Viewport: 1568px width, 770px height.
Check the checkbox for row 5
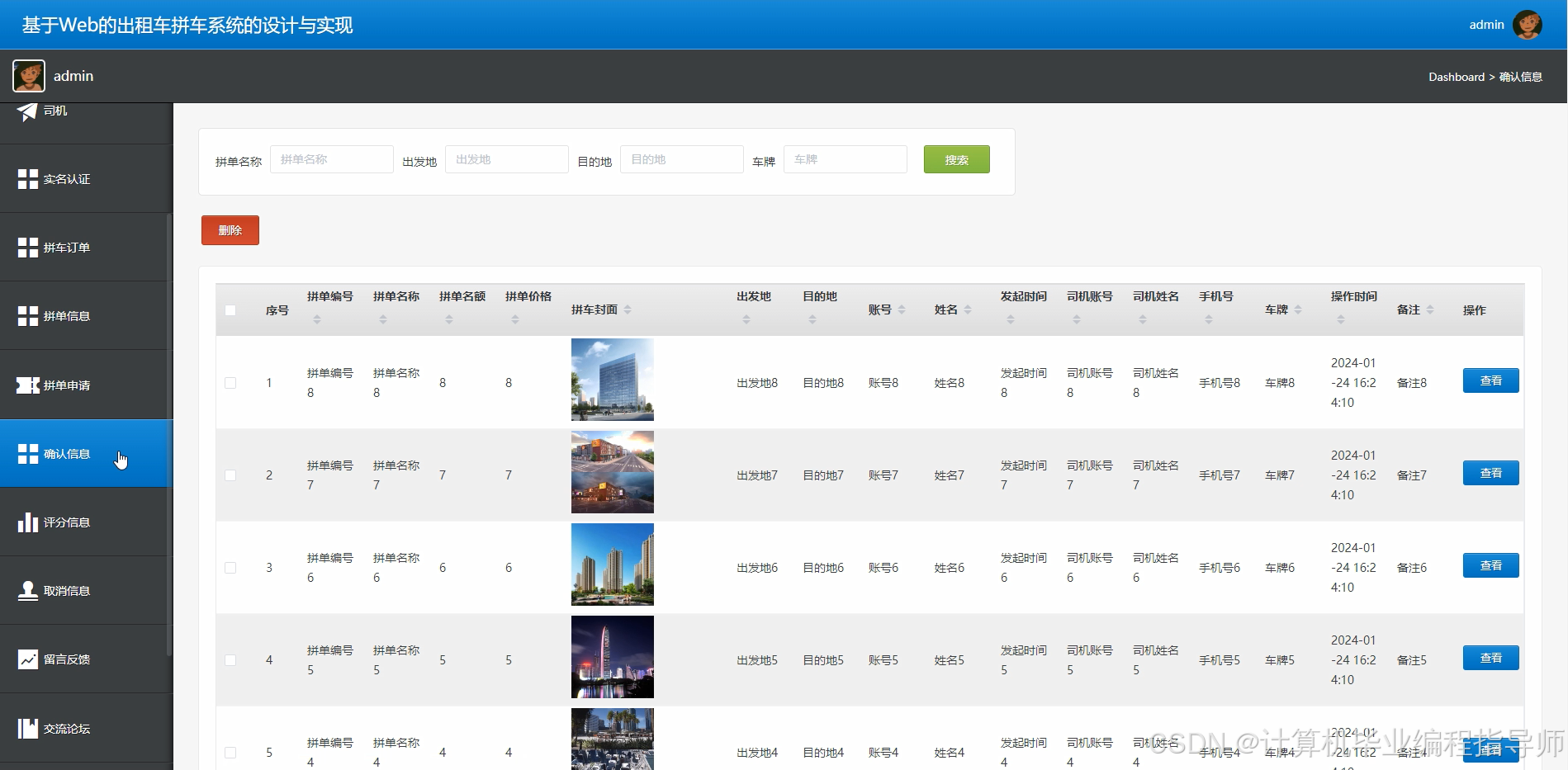pyautogui.click(x=230, y=753)
